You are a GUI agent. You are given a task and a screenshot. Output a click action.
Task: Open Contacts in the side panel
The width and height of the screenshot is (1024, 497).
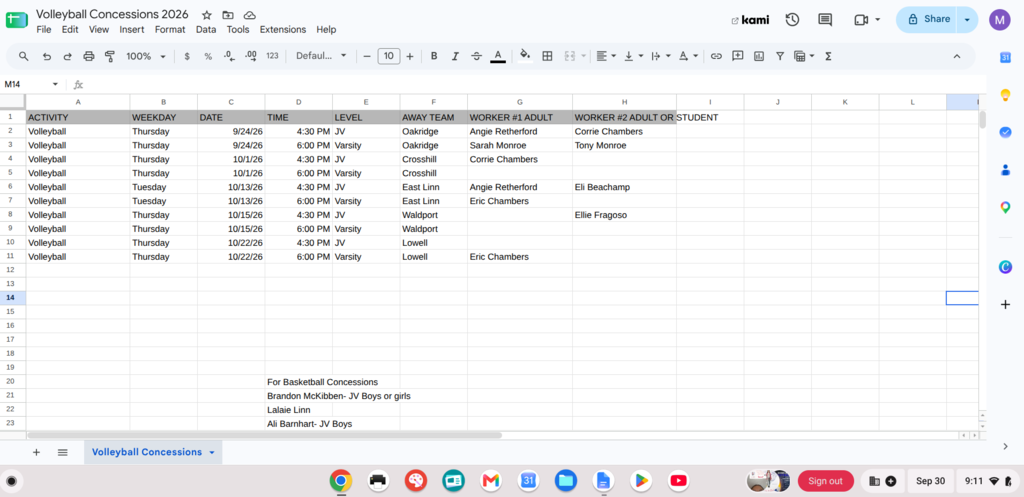click(x=1005, y=170)
